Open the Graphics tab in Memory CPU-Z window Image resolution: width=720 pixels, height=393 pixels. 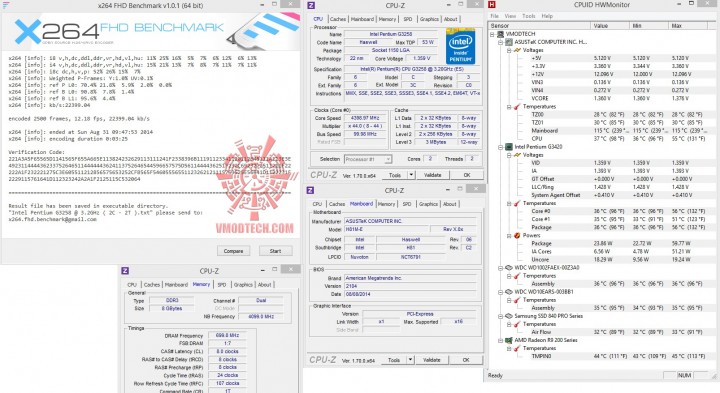tap(243, 285)
